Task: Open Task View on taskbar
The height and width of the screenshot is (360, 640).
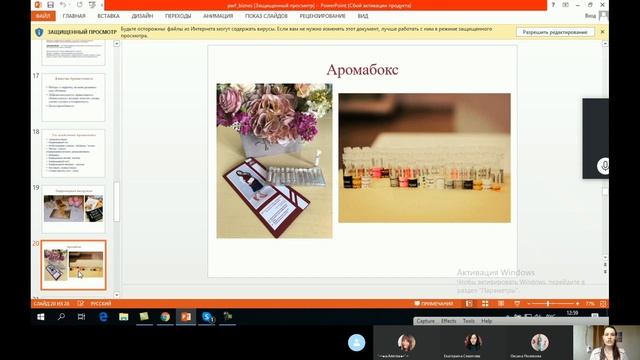Action: coord(82,317)
